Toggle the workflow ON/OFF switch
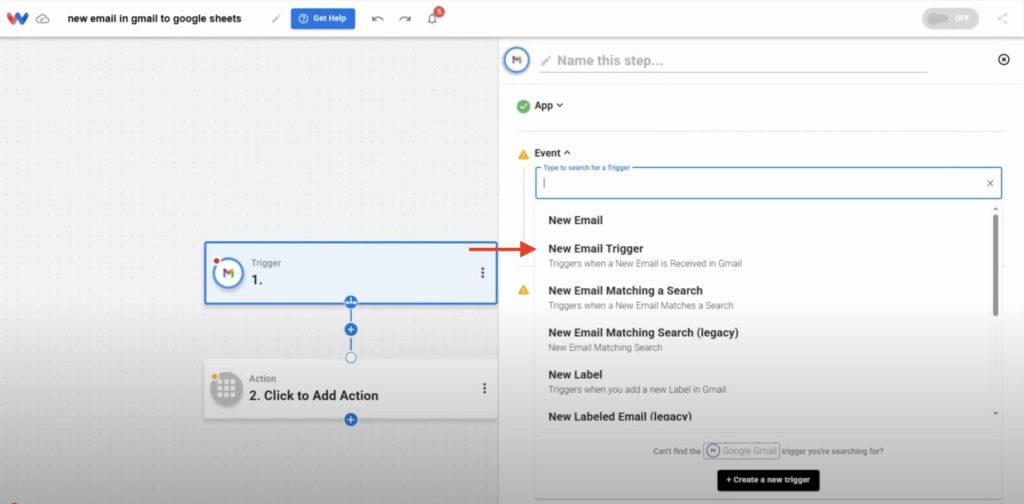The width and height of the screenshot is (1024, 504). point(950,18)
